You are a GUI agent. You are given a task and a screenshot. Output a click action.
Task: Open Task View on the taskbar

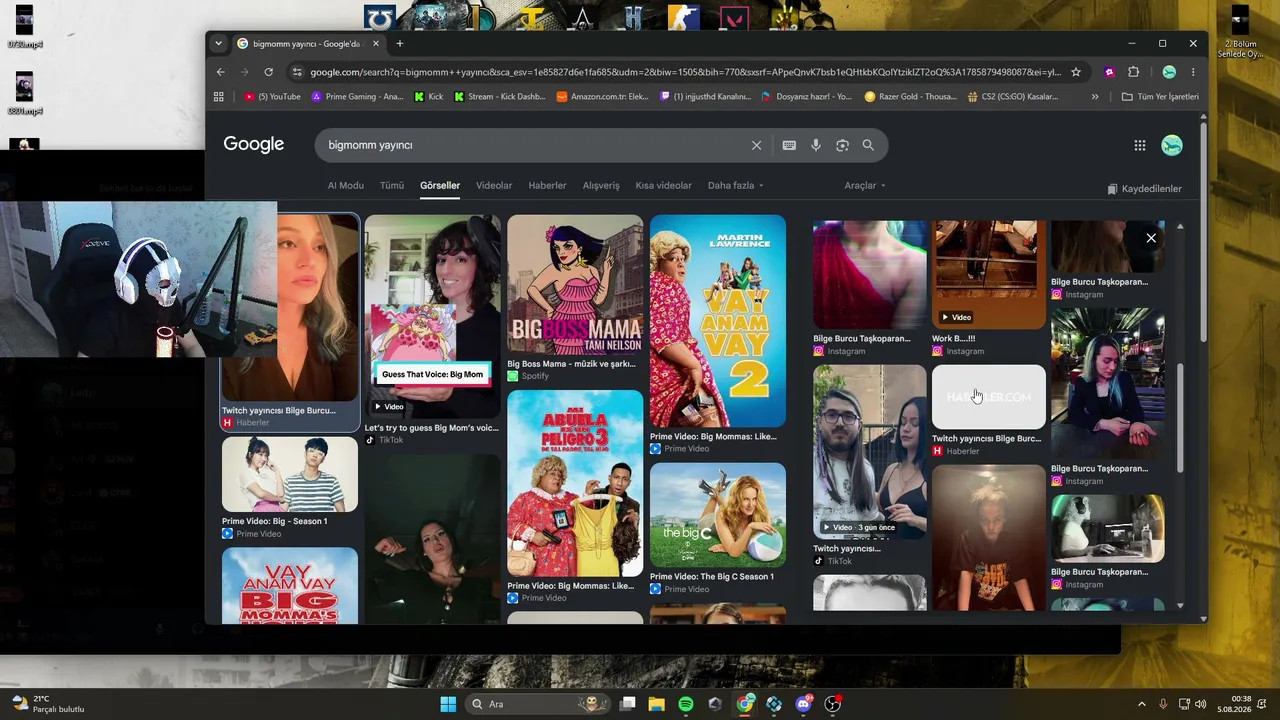627,704
